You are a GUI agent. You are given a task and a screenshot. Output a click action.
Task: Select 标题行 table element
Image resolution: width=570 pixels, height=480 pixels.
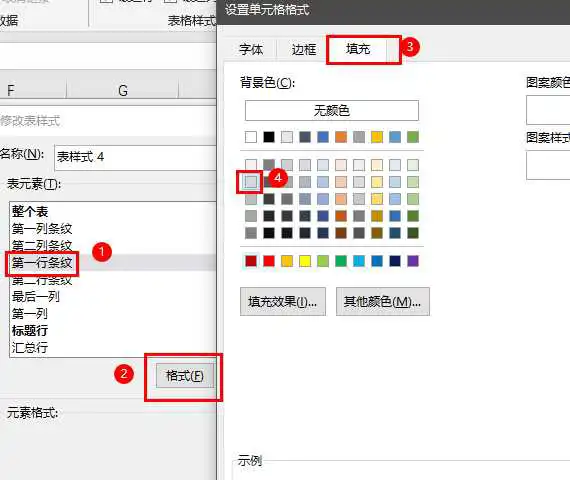point(30,331)
